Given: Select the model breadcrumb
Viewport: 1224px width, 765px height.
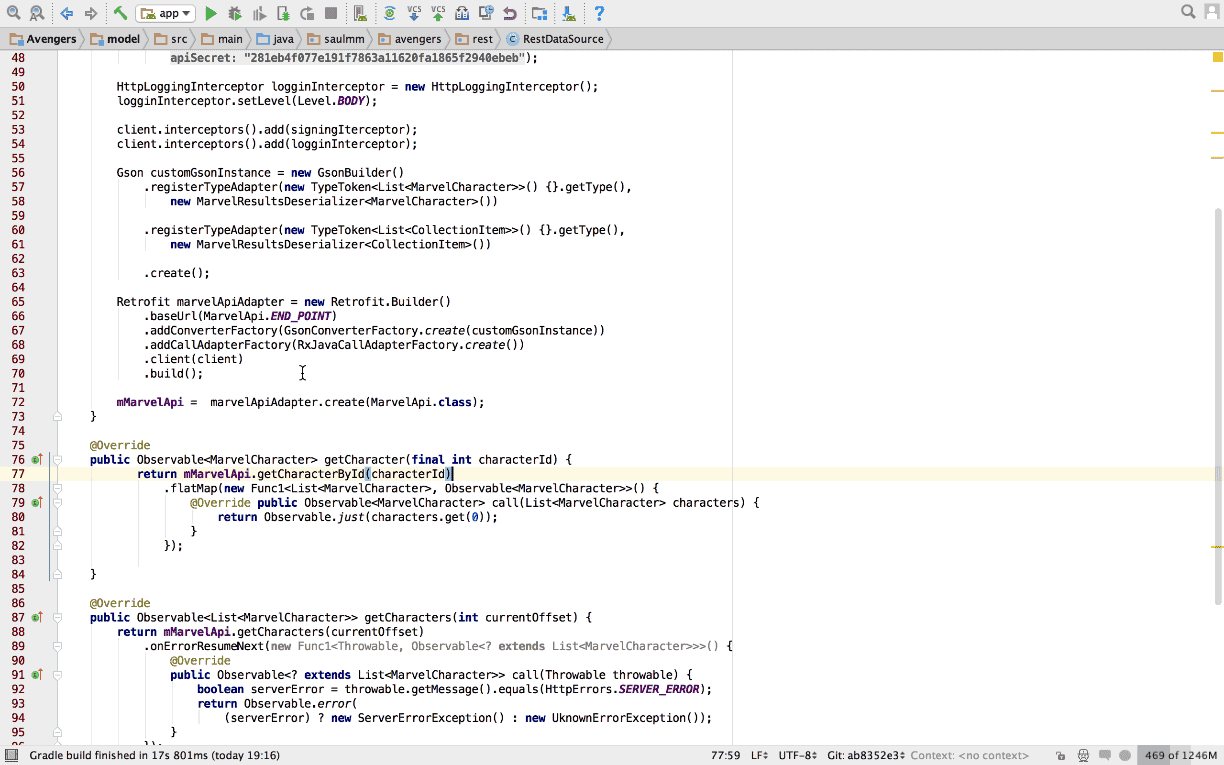Looking at the screenshot, I should pyautogui.click(x=115, y=39).
